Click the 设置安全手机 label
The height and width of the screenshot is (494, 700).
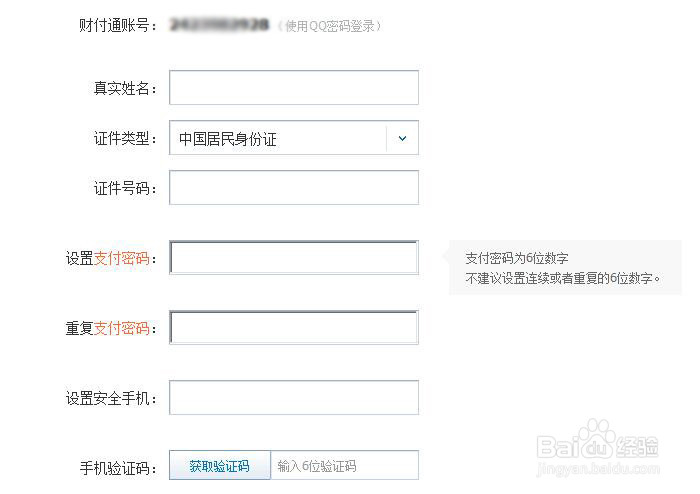(110, 398)
